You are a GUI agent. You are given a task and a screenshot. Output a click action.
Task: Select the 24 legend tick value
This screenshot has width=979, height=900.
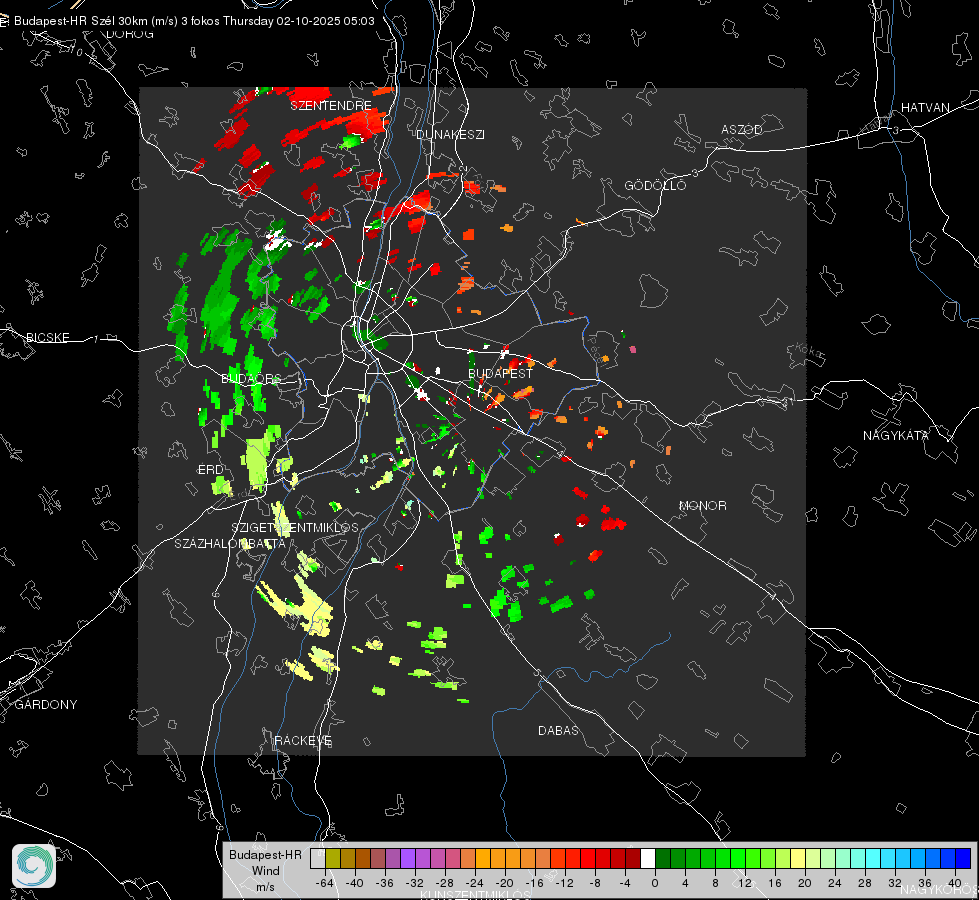[835, 883]
